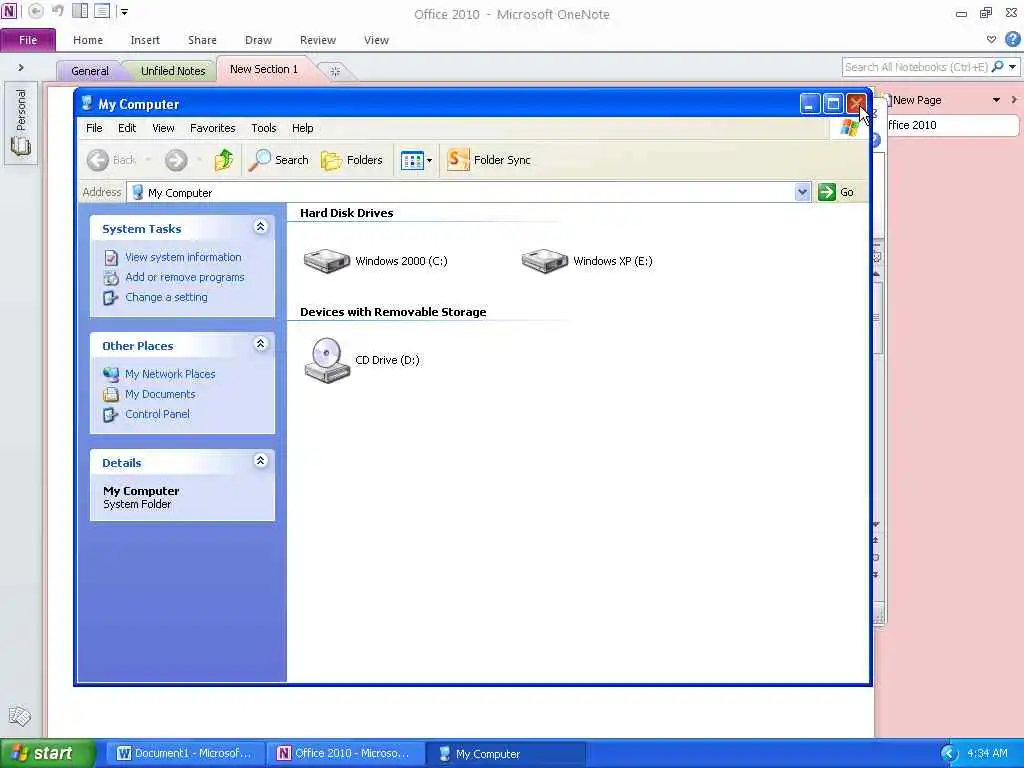
Task: Click OneNote Help question mark icon
Action: coord(1013,40)
